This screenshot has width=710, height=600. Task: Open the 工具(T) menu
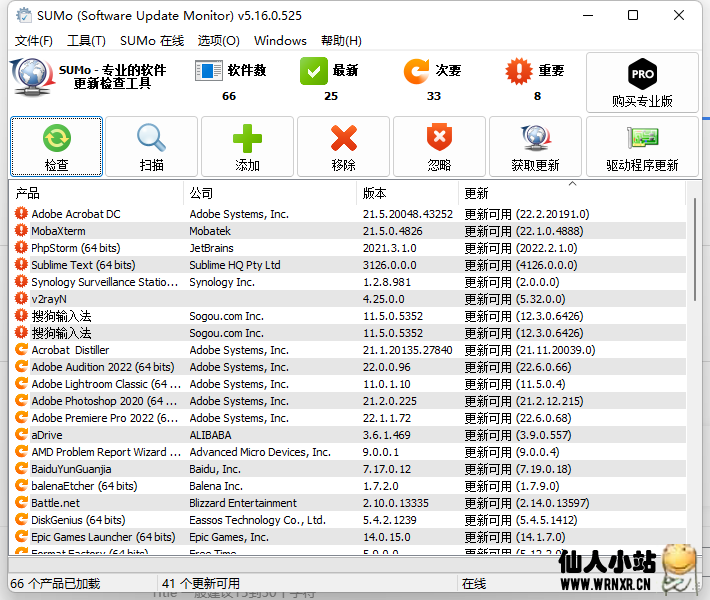click(86, 41)
